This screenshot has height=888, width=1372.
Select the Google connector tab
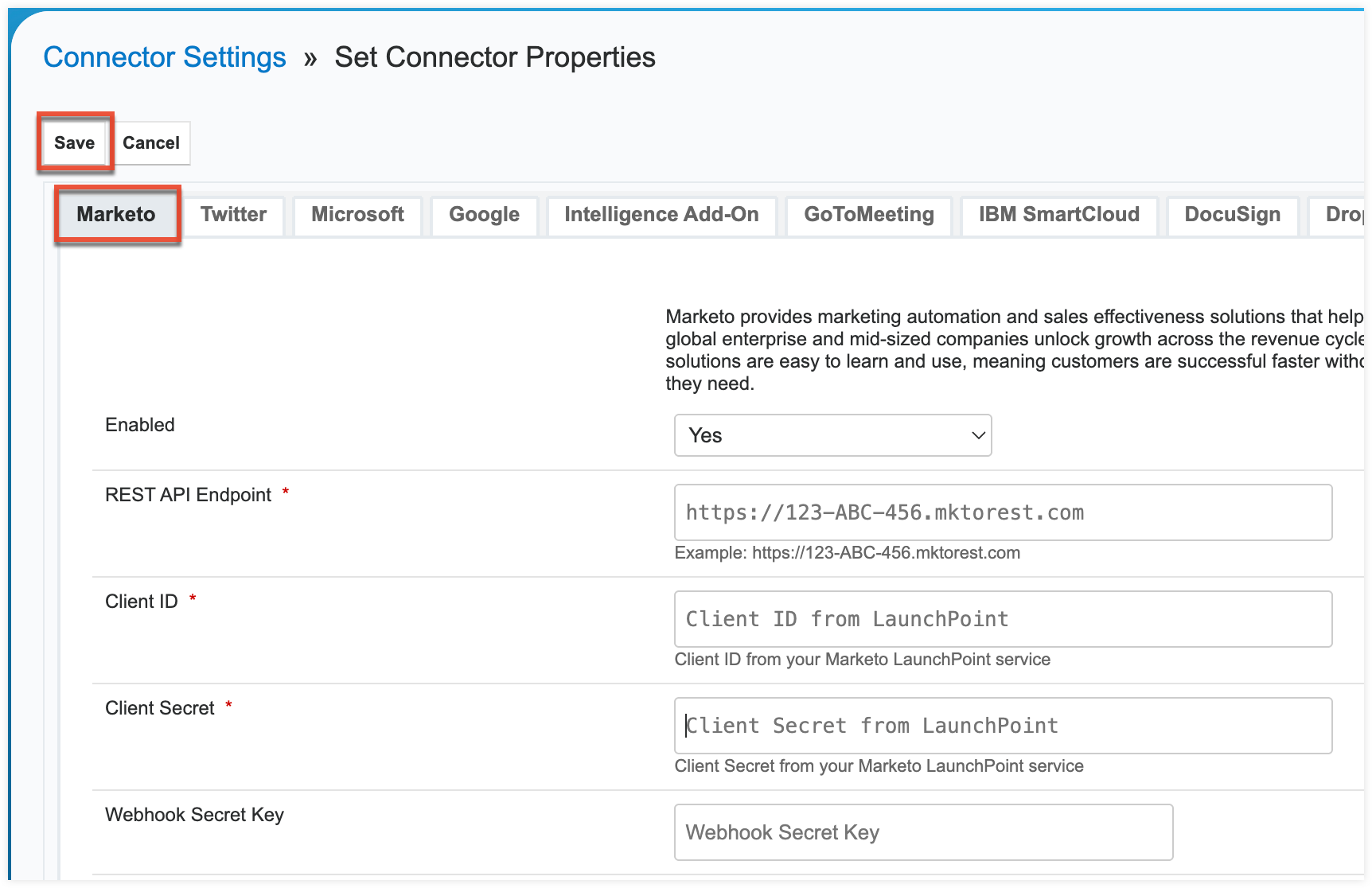[484, 214]
